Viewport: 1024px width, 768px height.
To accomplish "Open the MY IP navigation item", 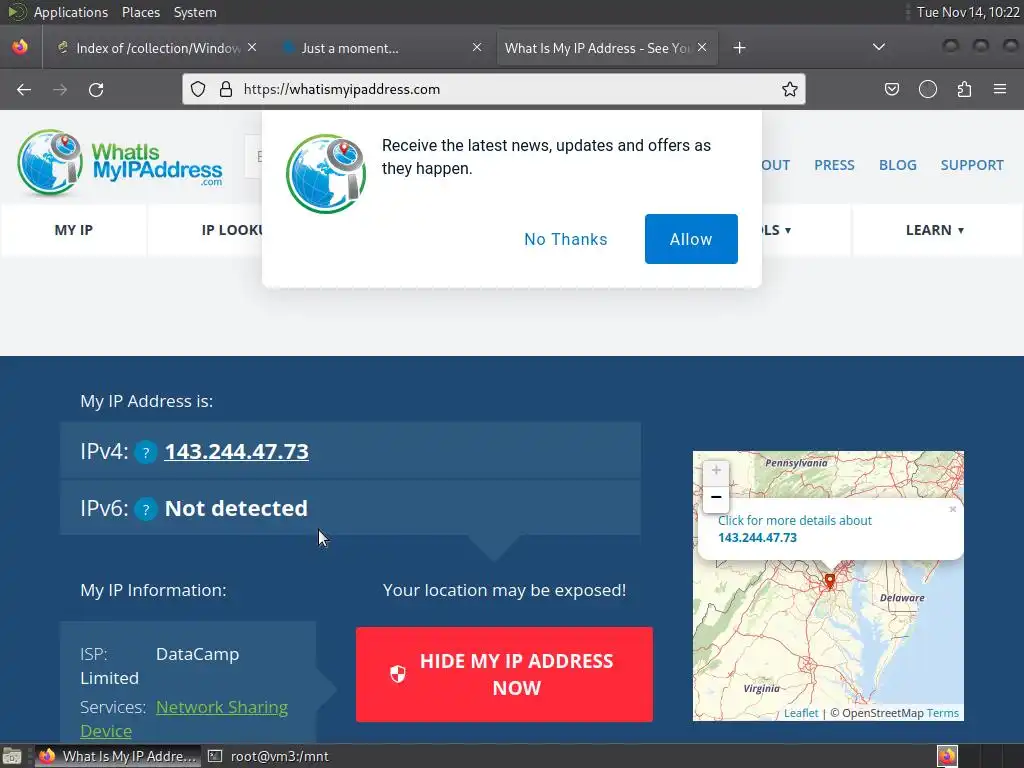I will tap(74, 230).
